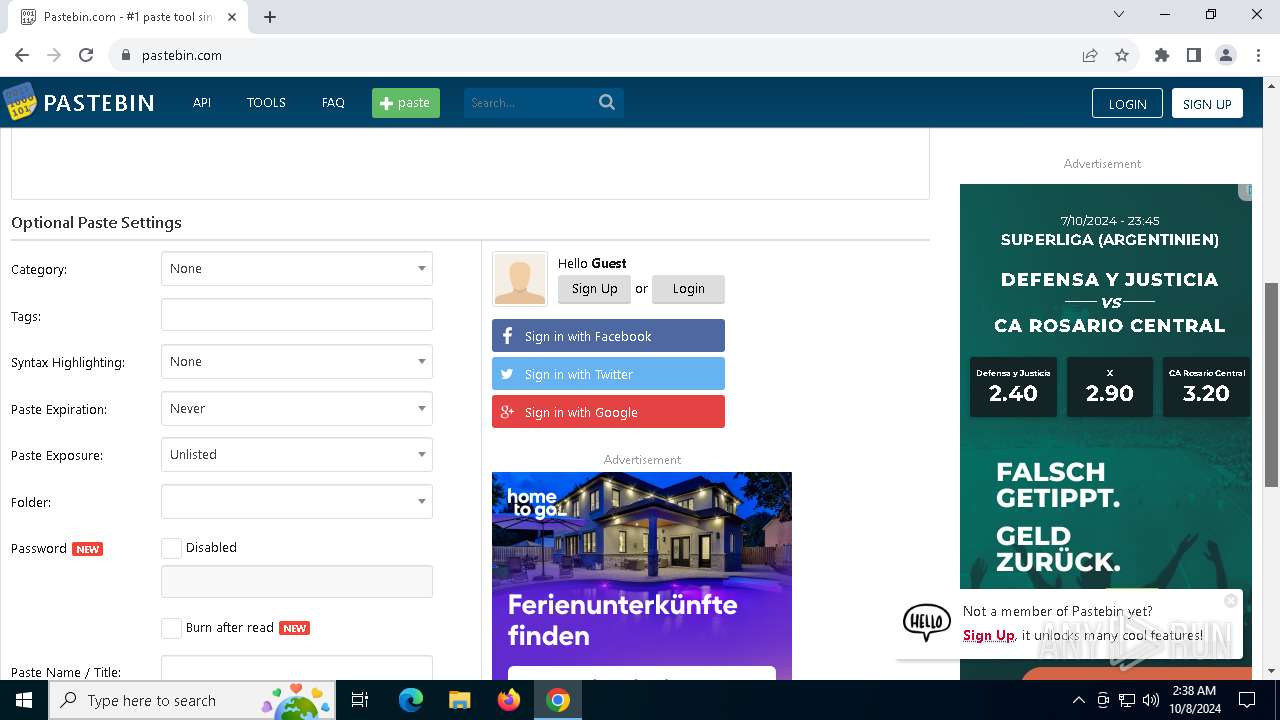Image resolution: width=1280 pixels, height=720 pixels.
Task: Open the Paste Expiration dropdown
Action: tap(297, 409)
